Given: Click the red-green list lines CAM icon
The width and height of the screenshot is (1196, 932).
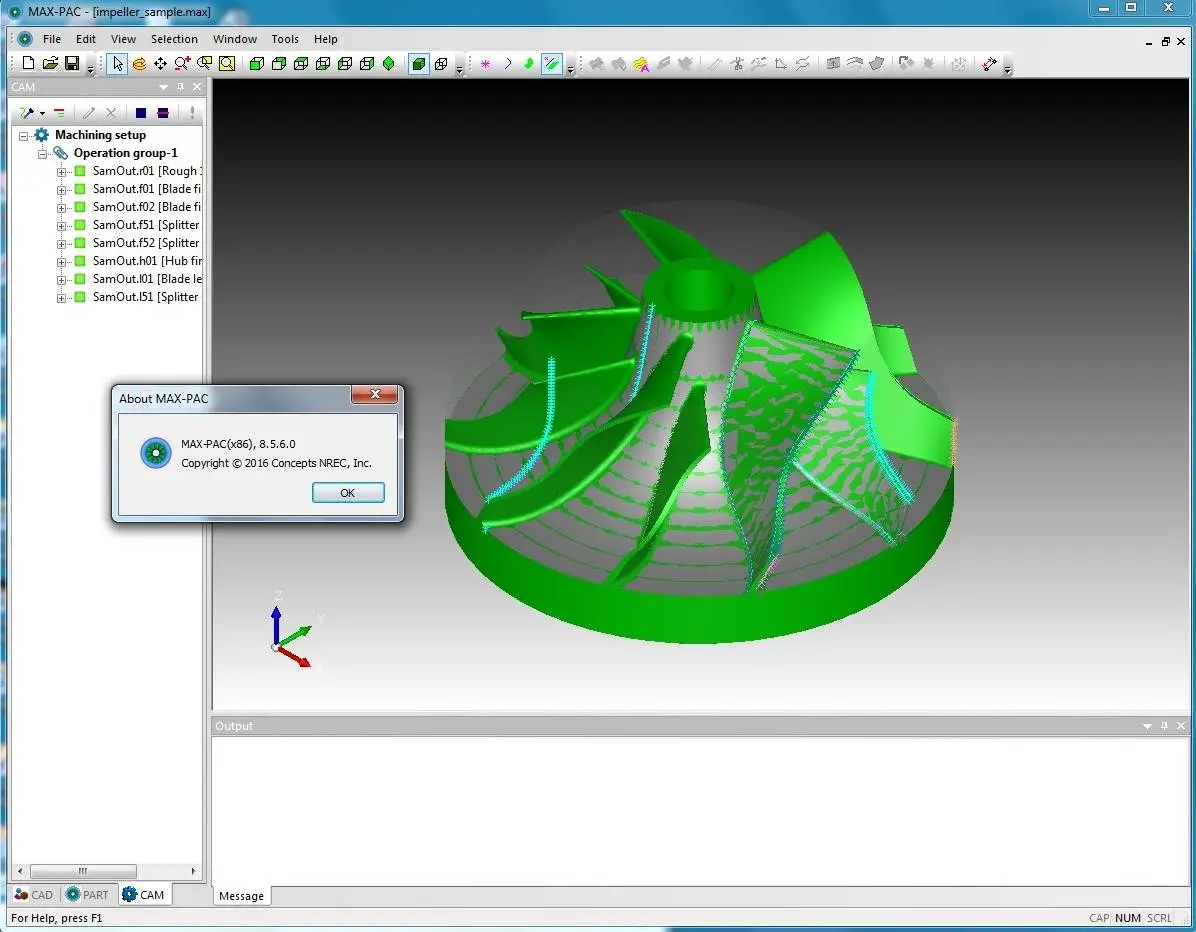Looking at the screenshot, I should point(59,113).
